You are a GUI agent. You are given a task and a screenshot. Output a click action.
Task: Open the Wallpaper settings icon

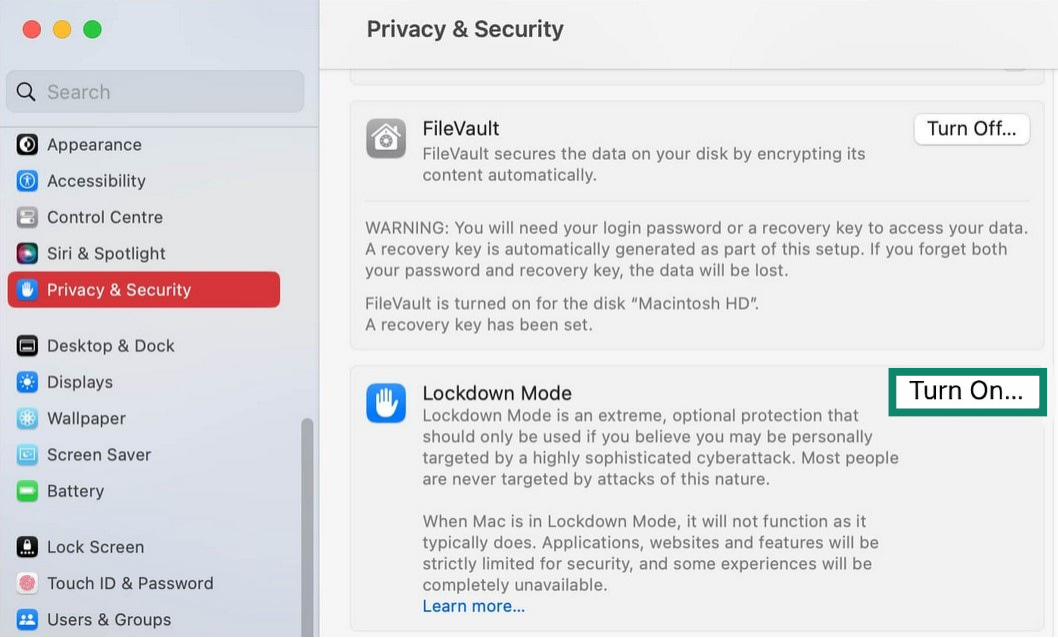[x=27, y=418]
